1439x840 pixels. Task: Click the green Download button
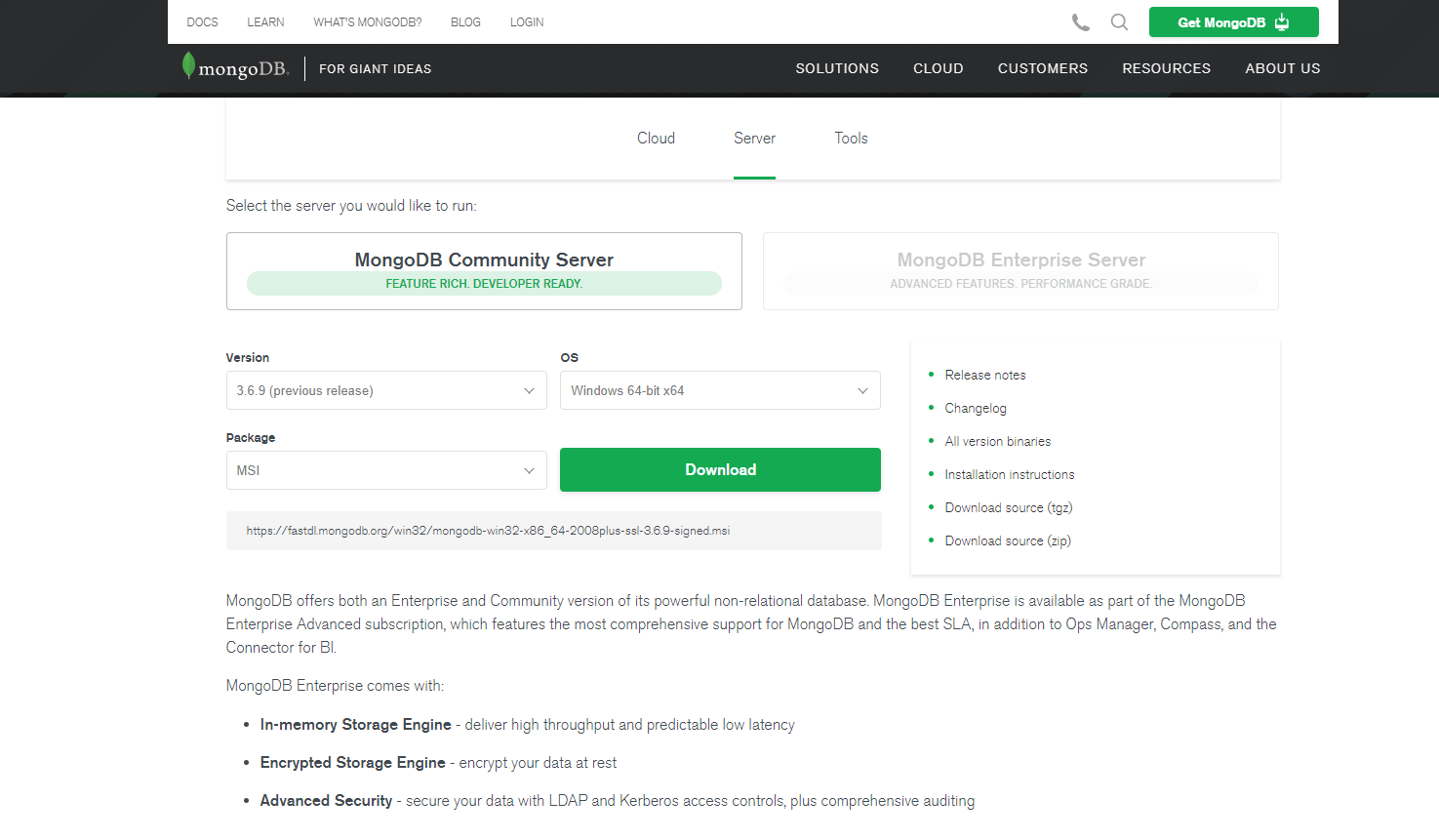[x=720, y=469]
